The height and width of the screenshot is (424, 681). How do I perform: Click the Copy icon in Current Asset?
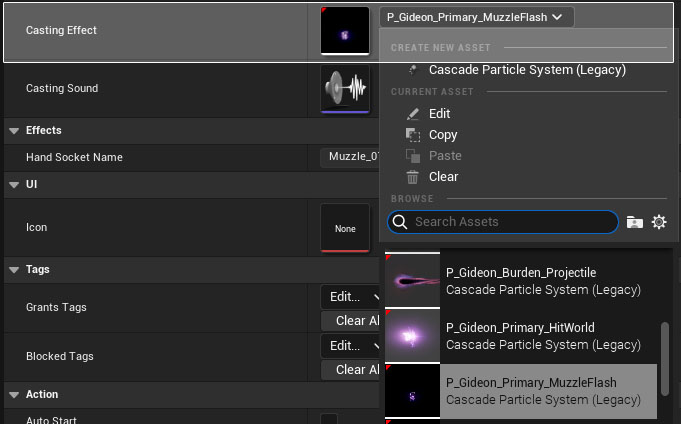point(413,135)
